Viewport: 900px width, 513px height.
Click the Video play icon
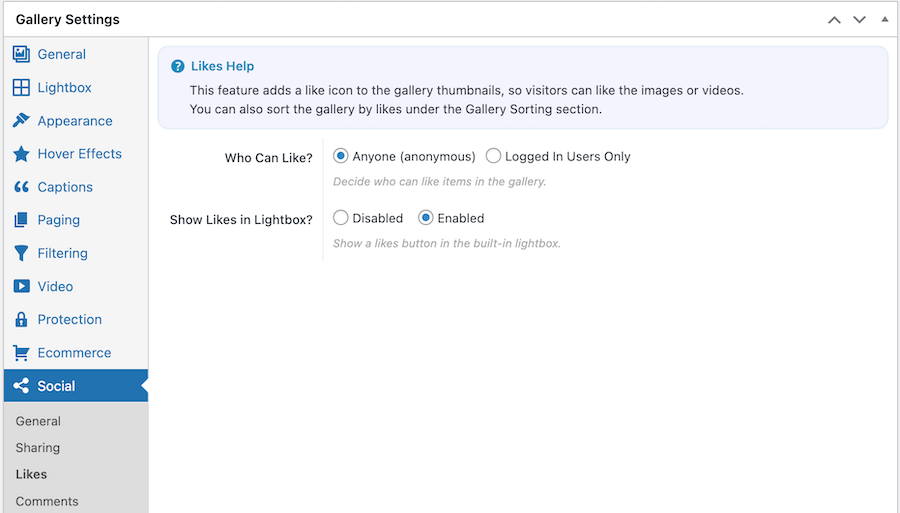coord(21,286)
